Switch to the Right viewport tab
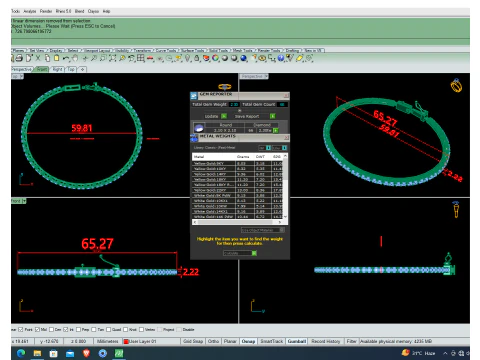Viewport: 480px width, 360px height. (57, 69)
